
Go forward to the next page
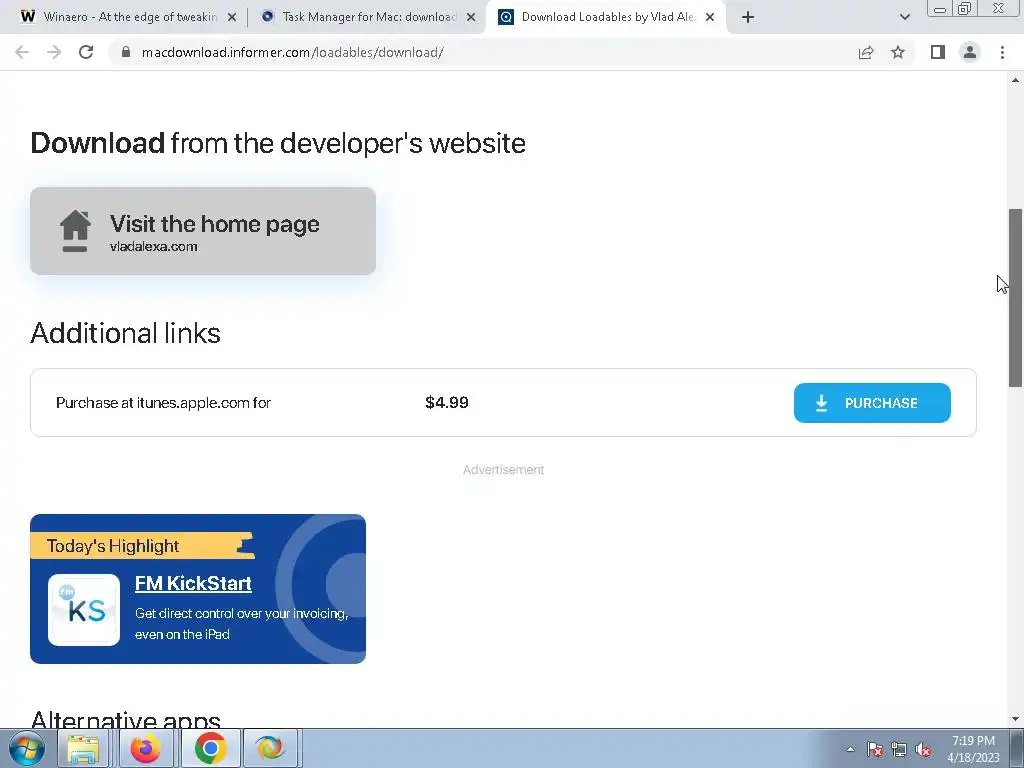tap(54, 52)
